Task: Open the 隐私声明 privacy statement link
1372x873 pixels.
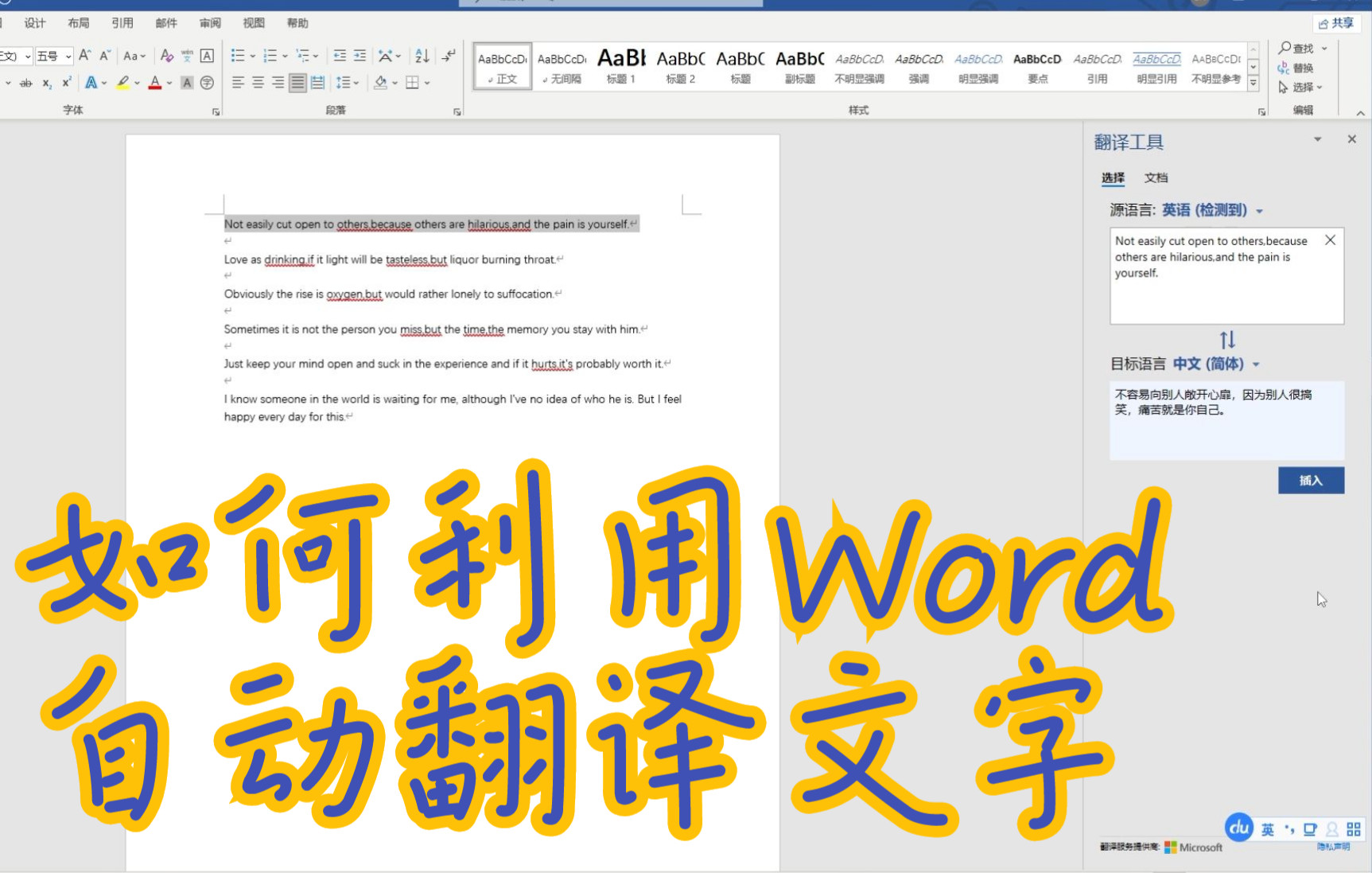Action: [1333, 846]
